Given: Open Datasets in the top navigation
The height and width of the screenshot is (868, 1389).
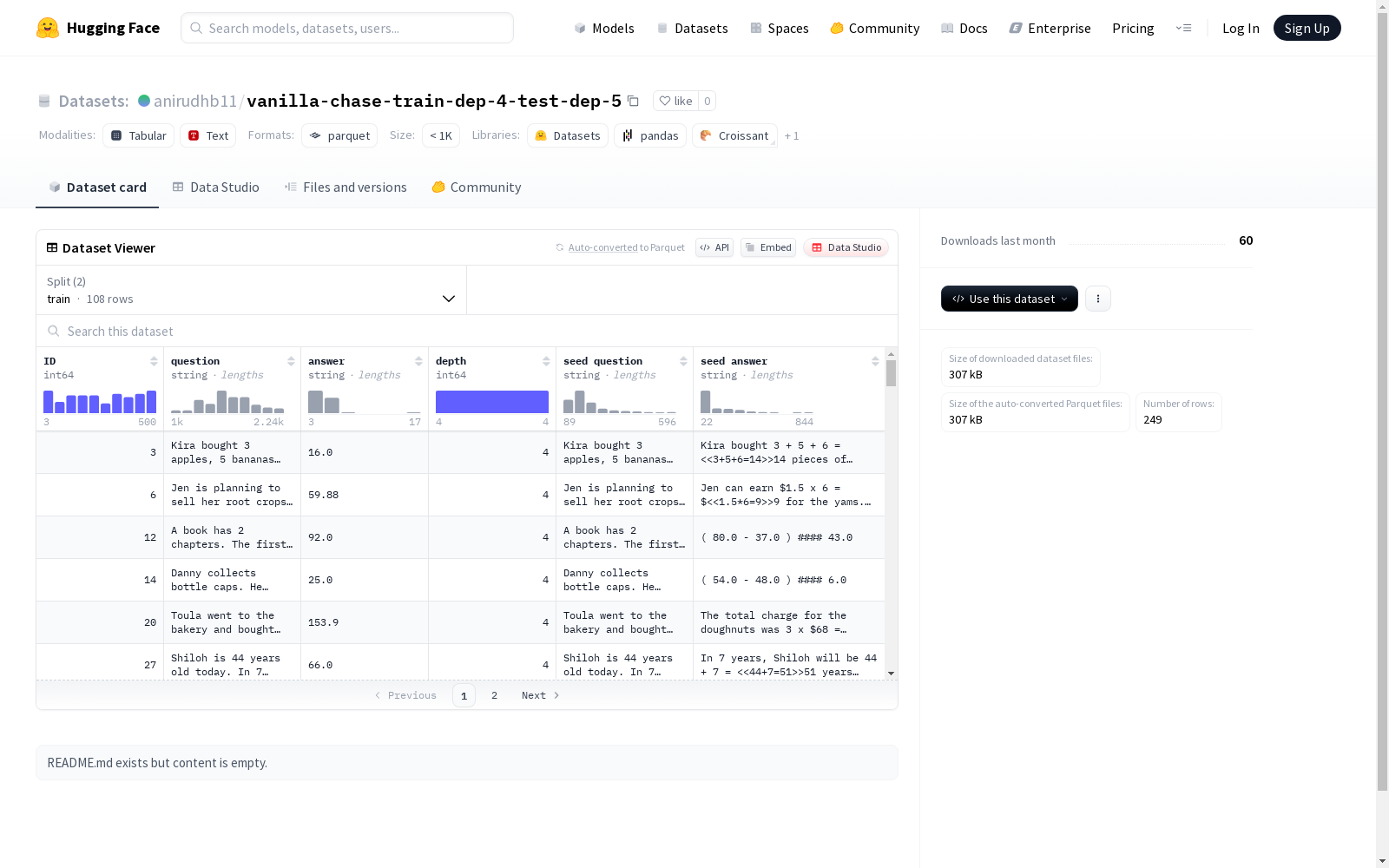Looking at the screenshot, I should [x=692, y=28].
